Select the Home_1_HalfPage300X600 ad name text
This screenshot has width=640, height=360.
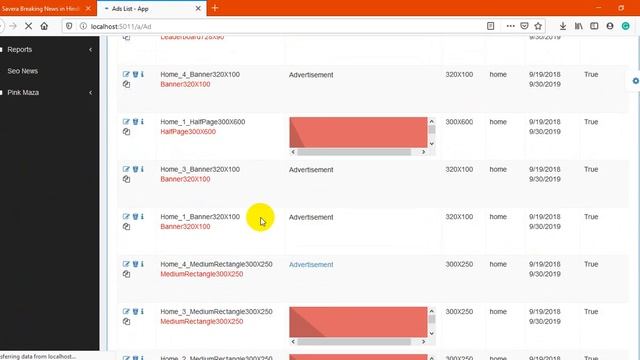tap(202, 122)
